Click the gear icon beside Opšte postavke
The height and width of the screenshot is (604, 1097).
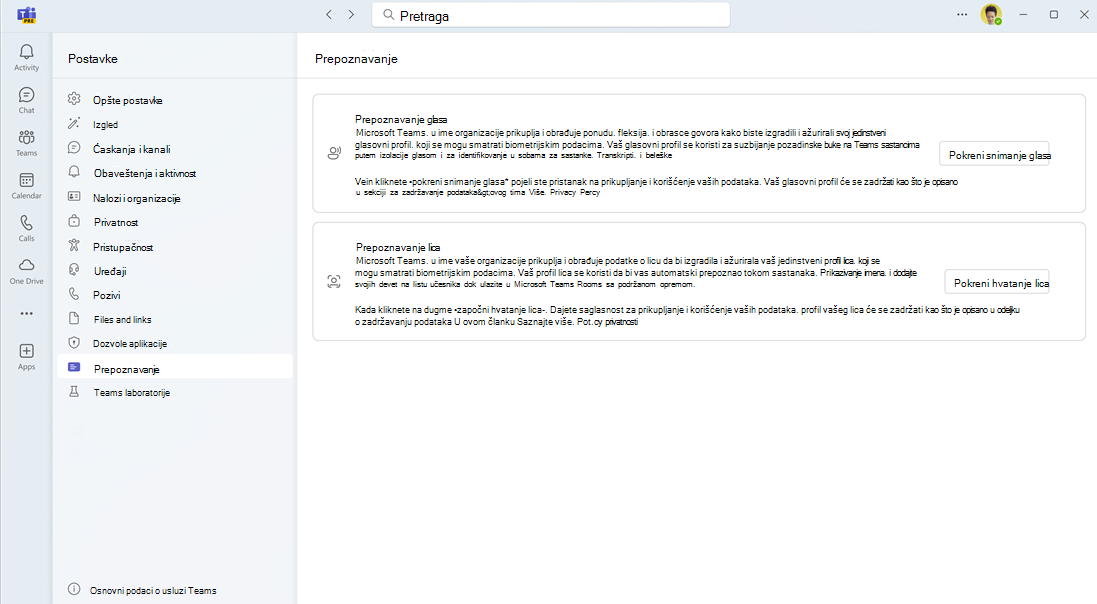coord(74,99)
